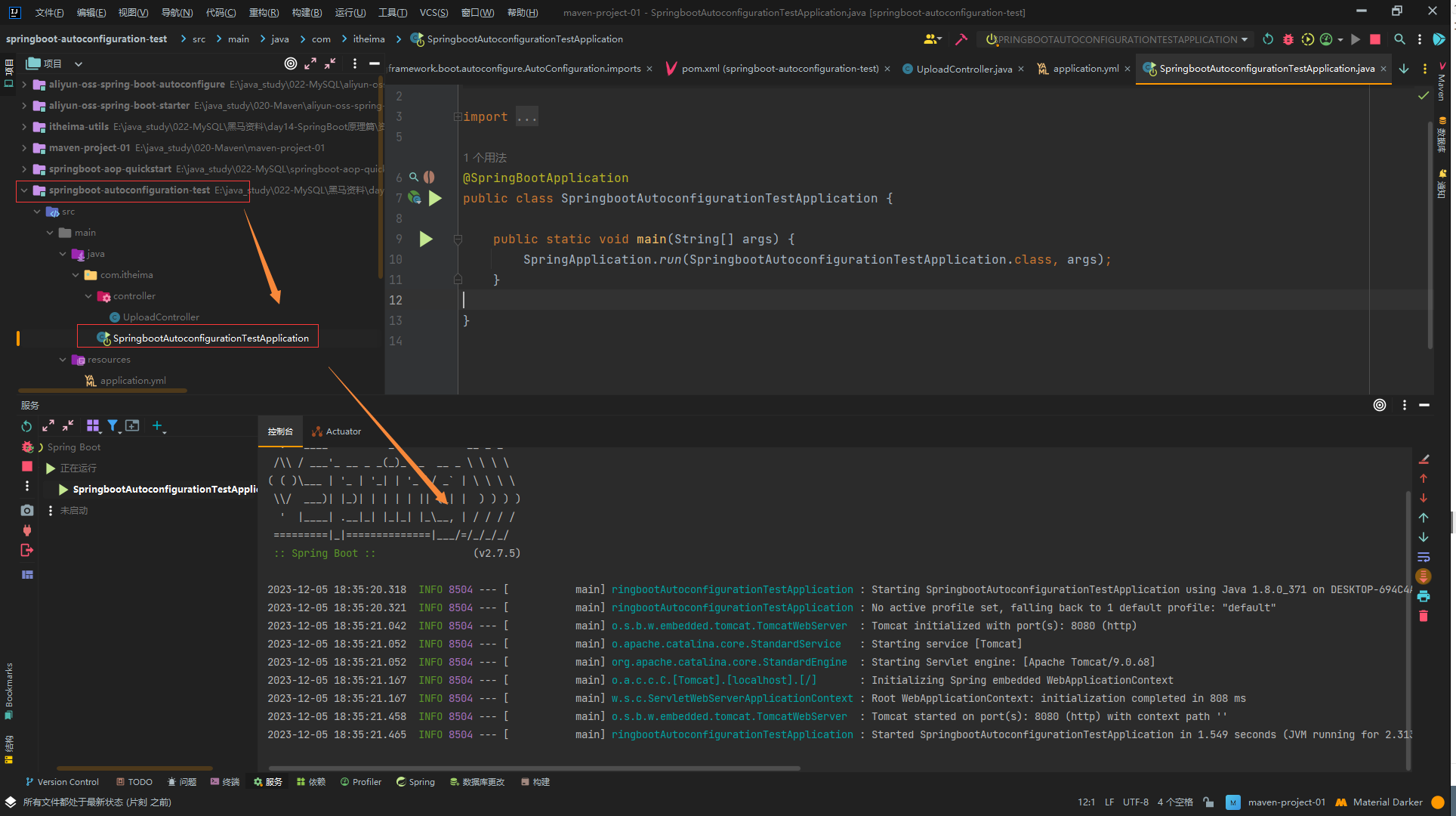Take a thread dump with the camera icon
Viewport: 1456px width, 816px height.
click(x=27, y=510)
